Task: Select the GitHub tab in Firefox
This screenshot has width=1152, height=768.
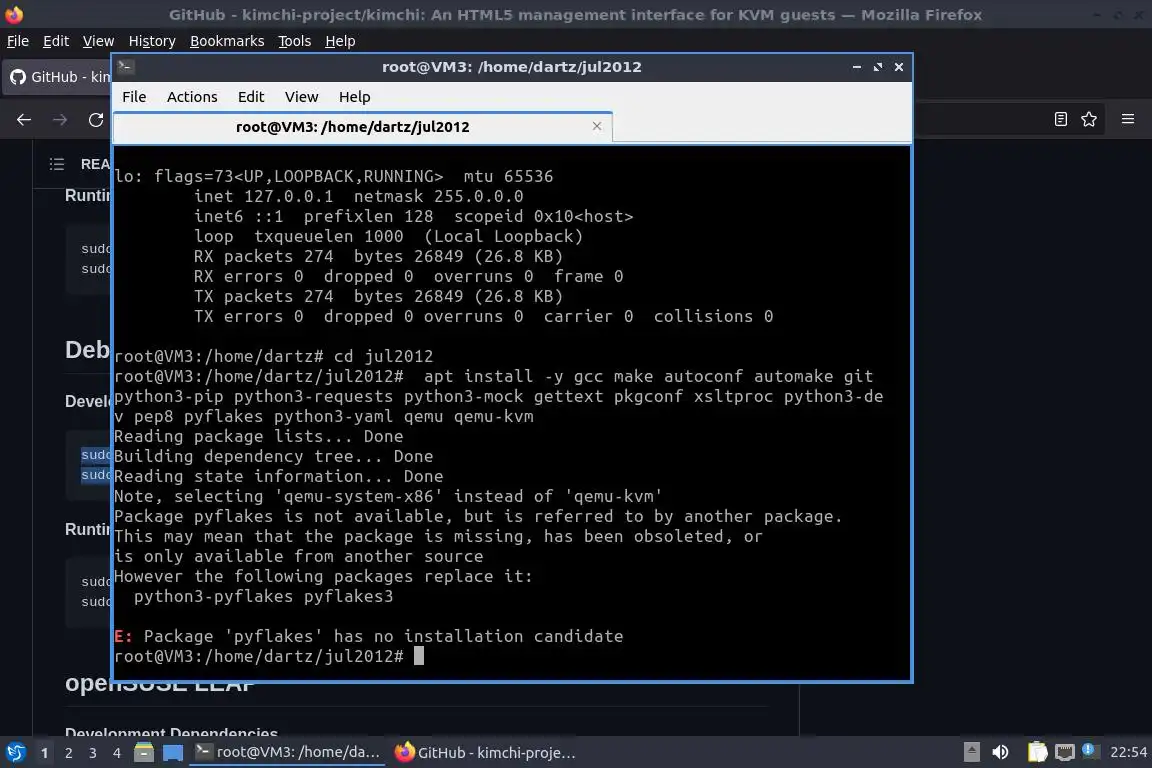Action: (59, 76)
